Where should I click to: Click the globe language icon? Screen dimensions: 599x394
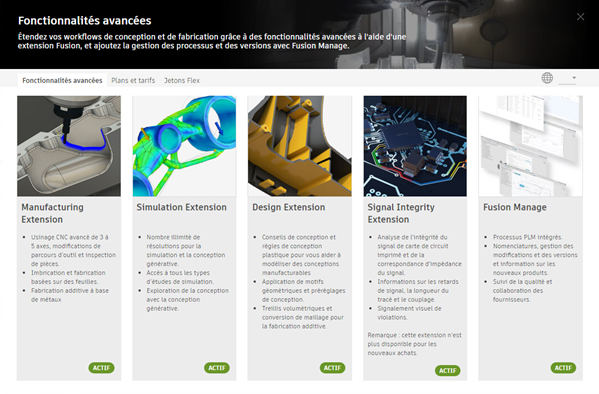point(547,78)
